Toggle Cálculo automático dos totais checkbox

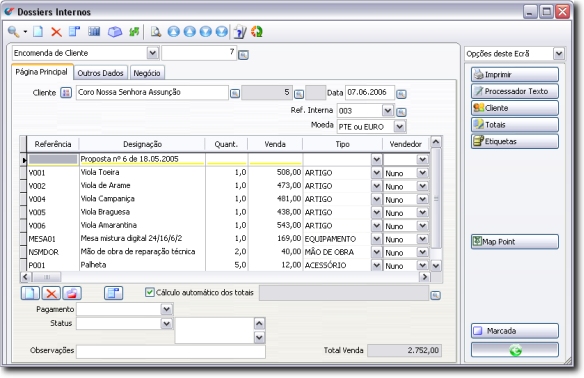(149, 292)
